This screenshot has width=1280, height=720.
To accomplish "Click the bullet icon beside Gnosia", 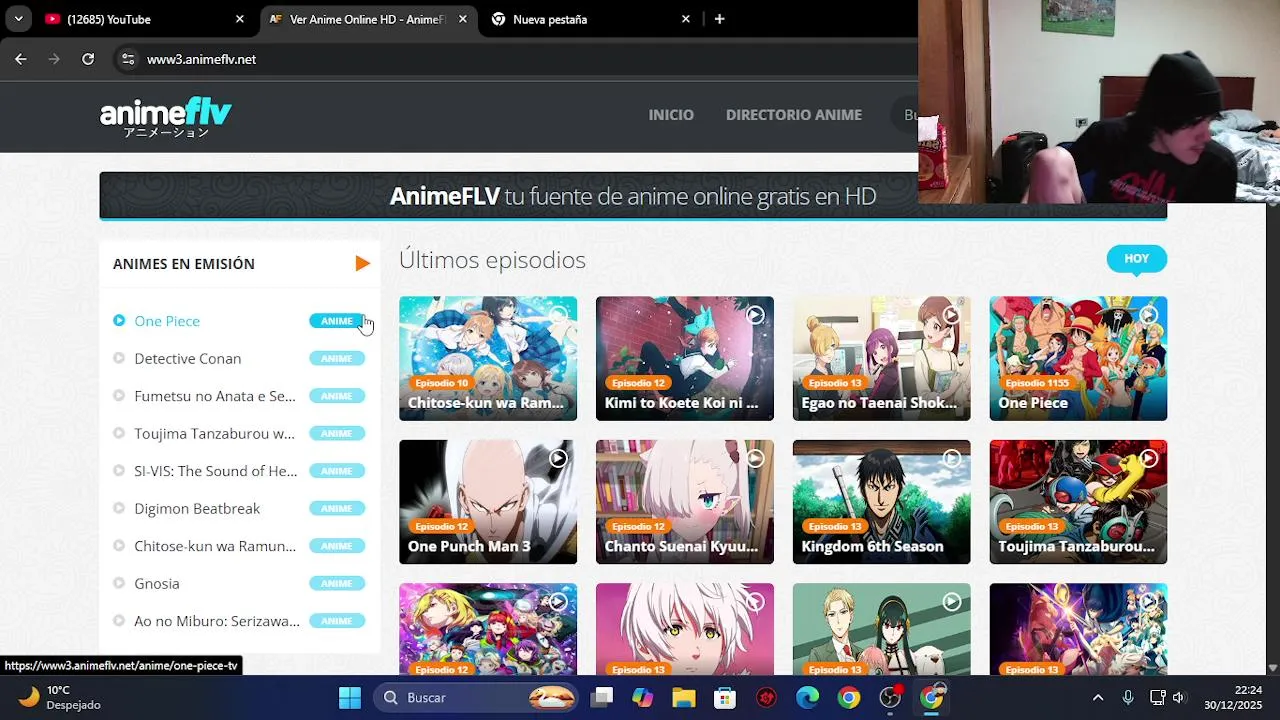I will pos(119,583).
